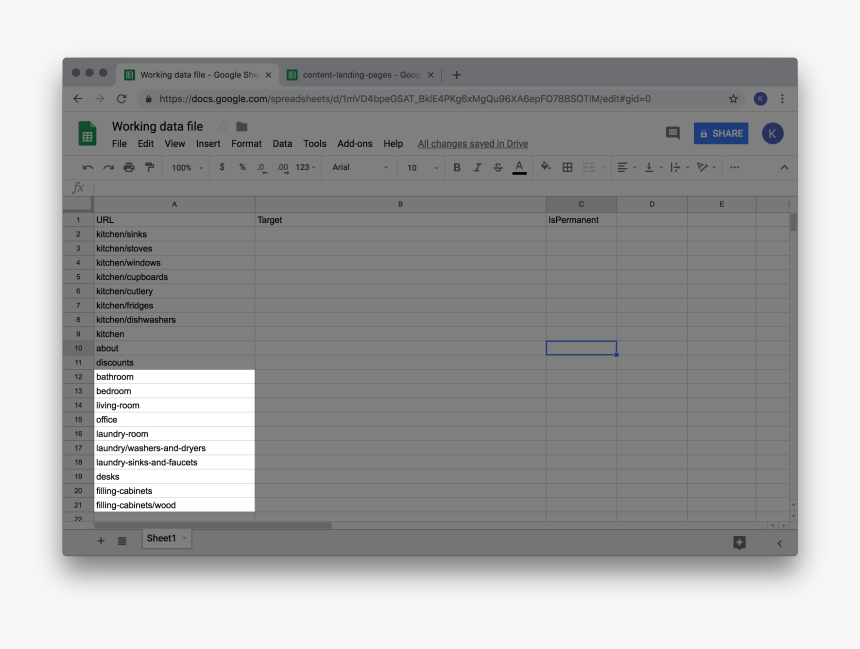
Task: Click the horizontal scrollbar thumb
Action: point(213,525)
